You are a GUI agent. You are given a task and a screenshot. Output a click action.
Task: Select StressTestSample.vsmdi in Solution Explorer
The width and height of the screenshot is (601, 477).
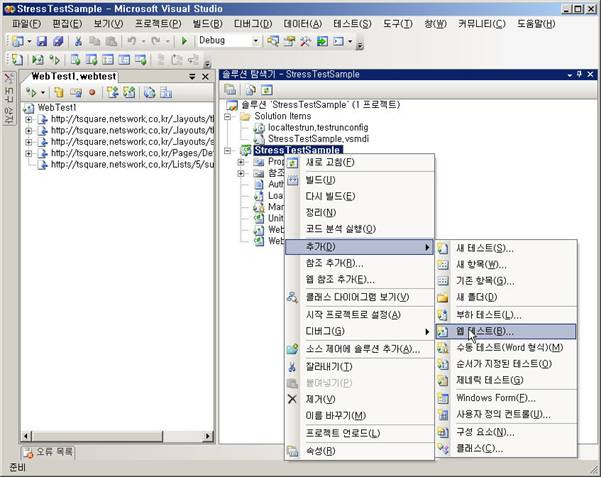tap(318, 139)
